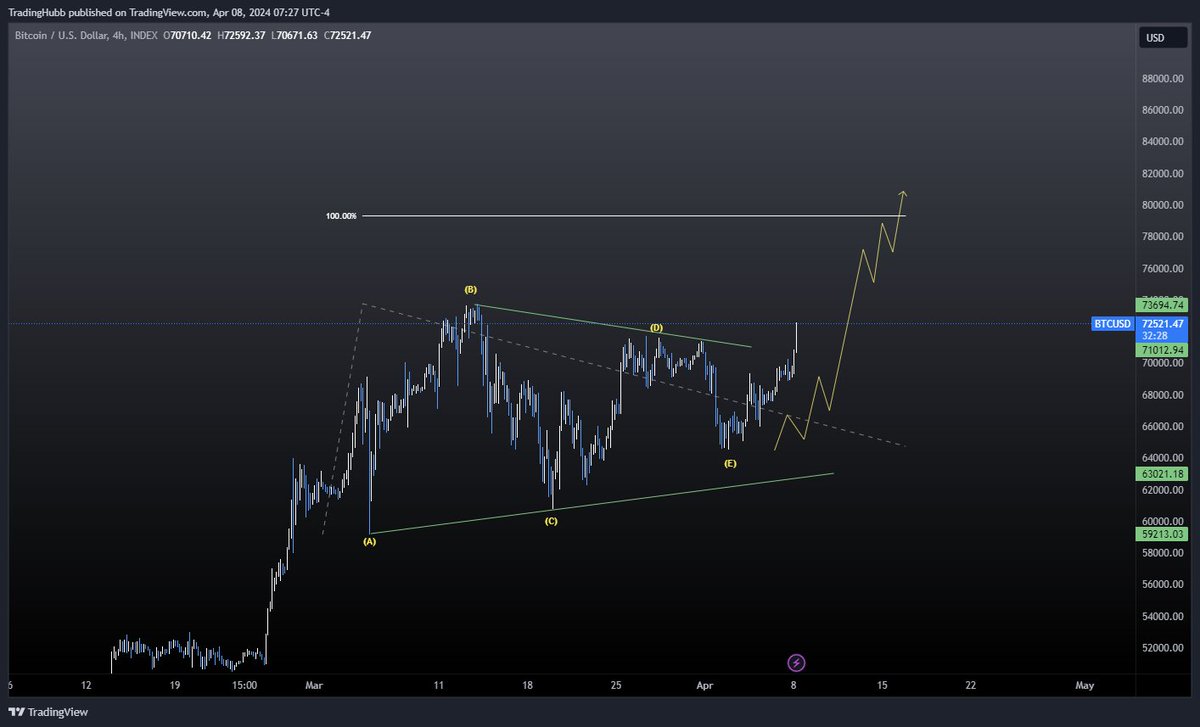Click the Apr label on time axis
Screen dimensions: 1200x727
pos(705,686)
